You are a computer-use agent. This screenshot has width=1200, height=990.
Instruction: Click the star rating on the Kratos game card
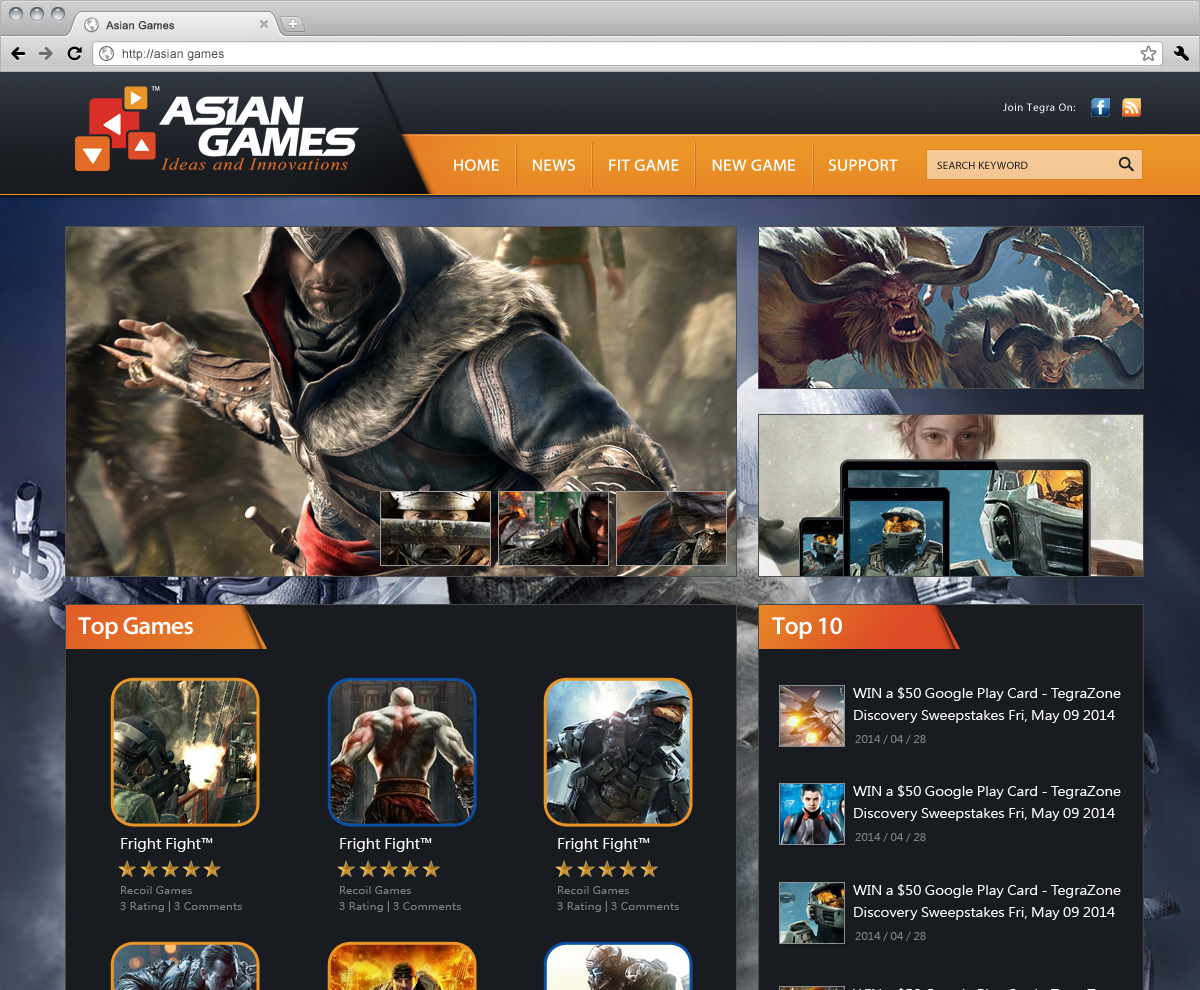pyautogui.click(x=388, y=869)
